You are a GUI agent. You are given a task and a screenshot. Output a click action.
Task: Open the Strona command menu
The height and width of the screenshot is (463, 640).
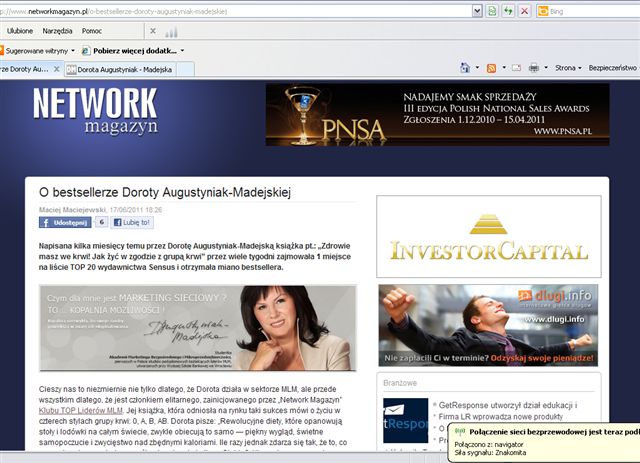point(568,68)
